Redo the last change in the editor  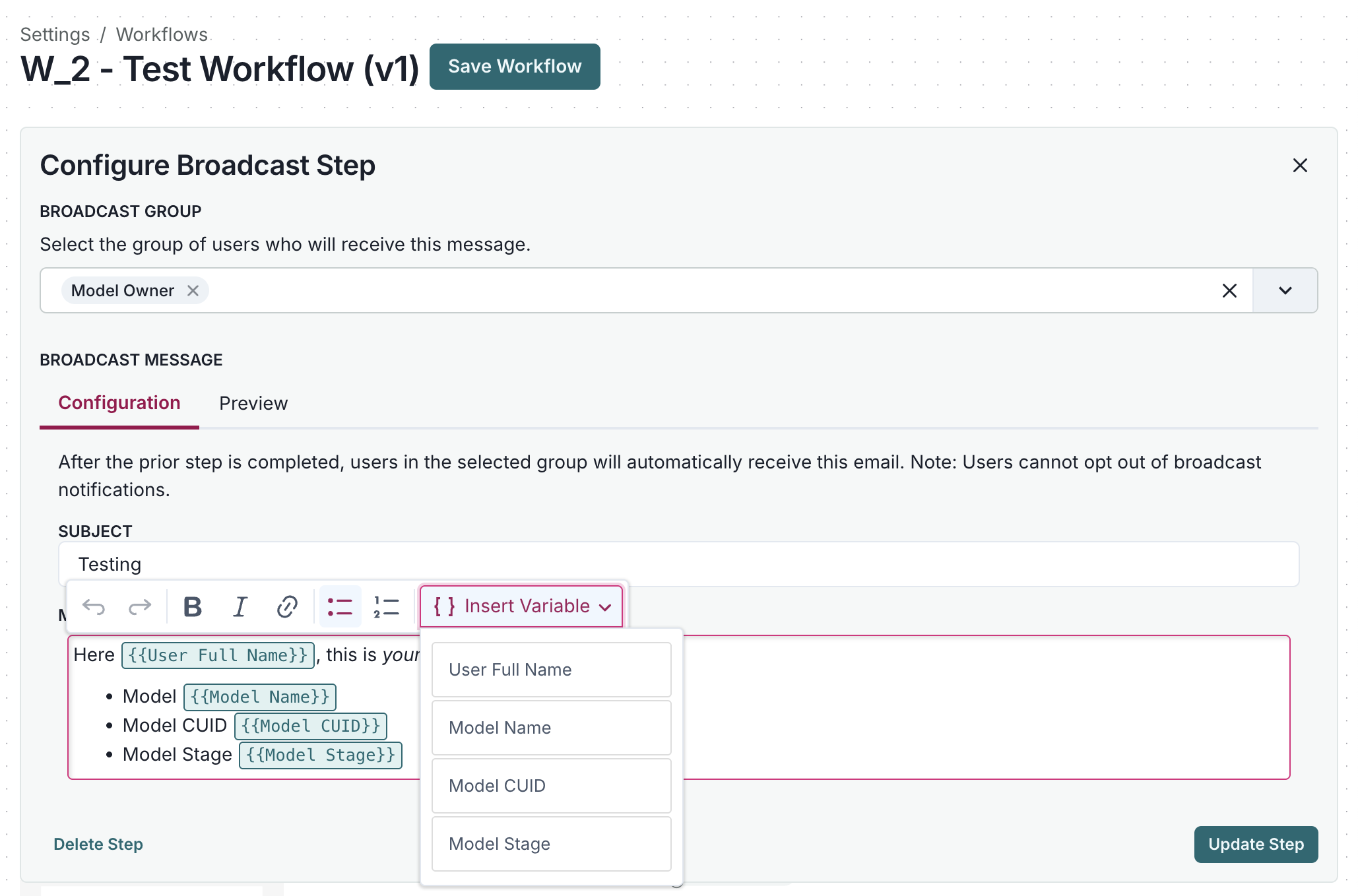pyautogui.click(x=141, y=607)
